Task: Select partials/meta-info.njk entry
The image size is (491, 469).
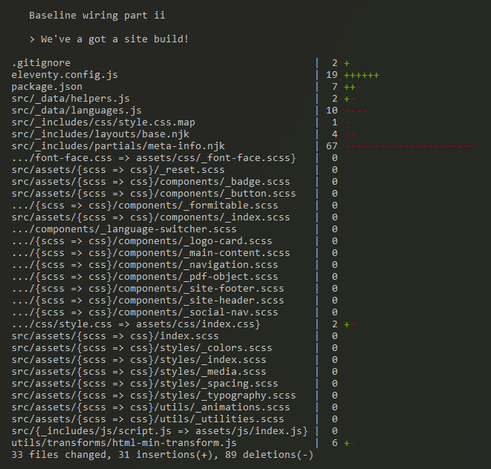Action: (118, 146)
